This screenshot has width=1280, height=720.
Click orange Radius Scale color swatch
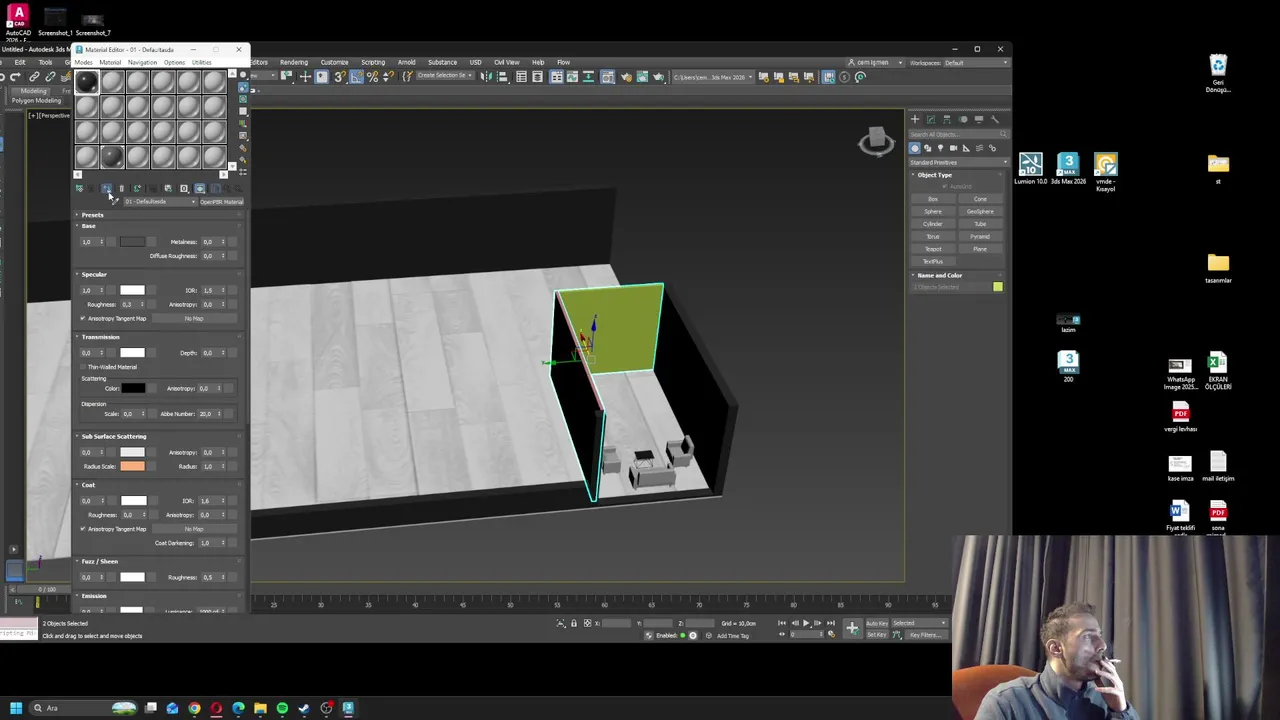[132, 466]
